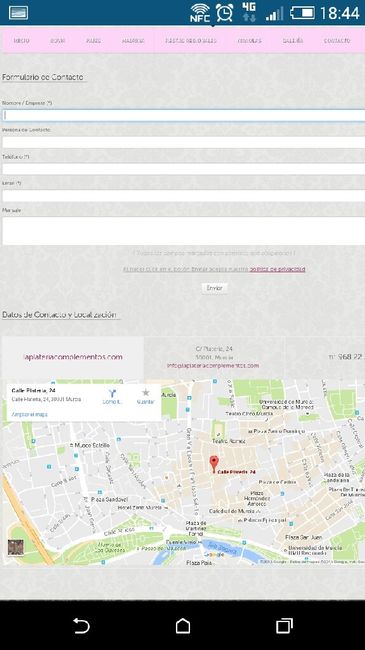Tap the 4G data indicator
The width and height of the screenshot is (365, 650).
click(x=249, y=12)
